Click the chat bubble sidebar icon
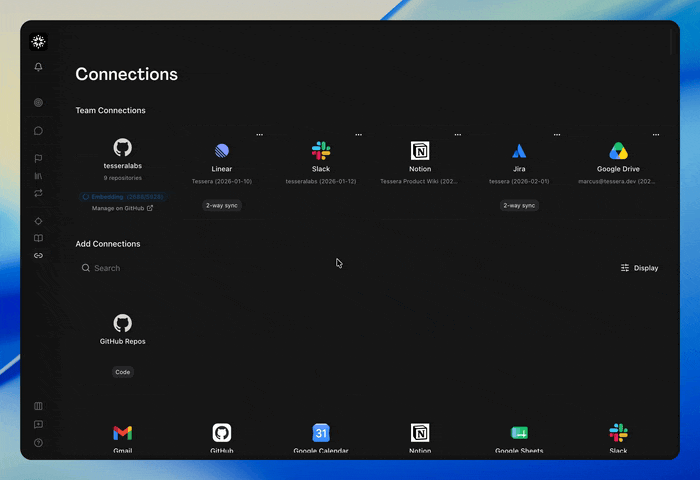The height and width of the screenshot is (480, 700). coord(38,131)
